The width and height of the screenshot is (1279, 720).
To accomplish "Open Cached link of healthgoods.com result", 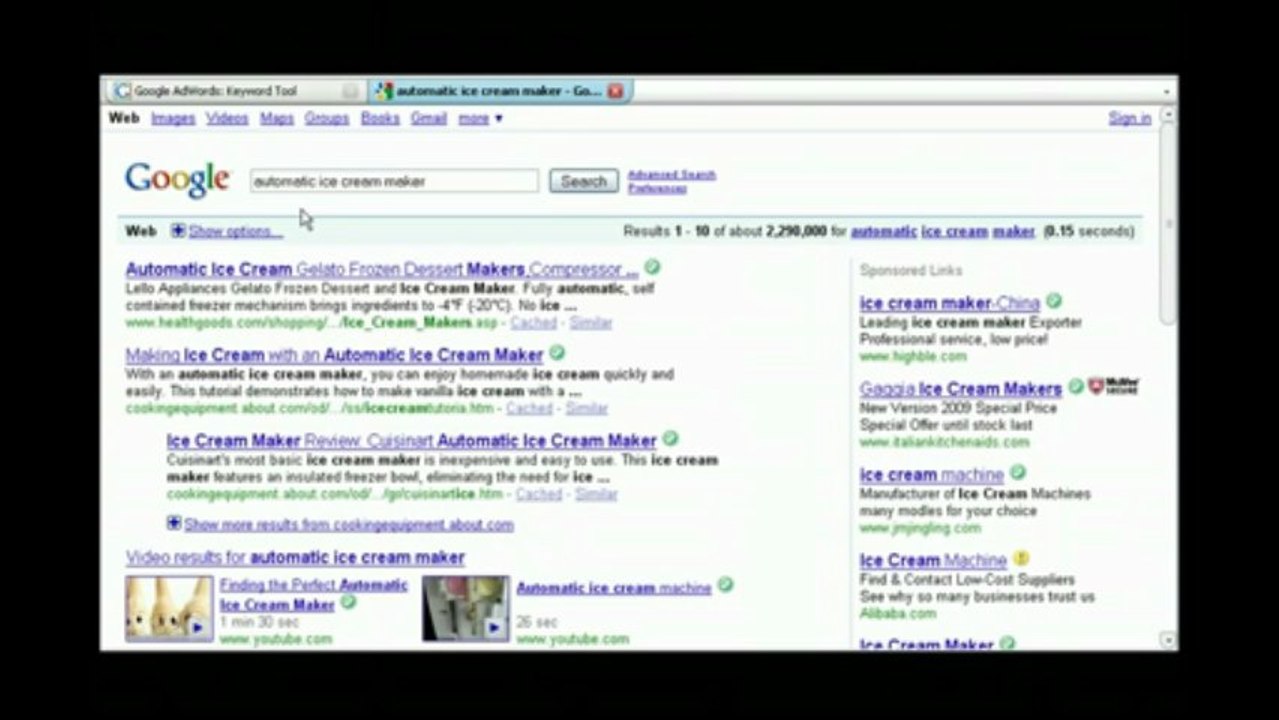I will coord(533,323).
